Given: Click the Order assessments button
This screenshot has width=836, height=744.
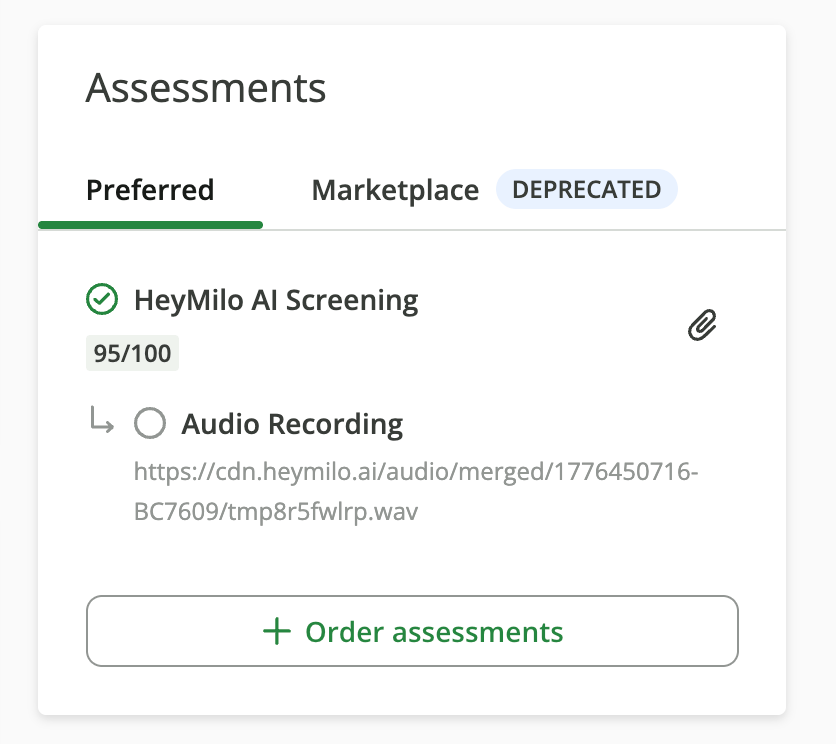Looking at the screenshot, I should 412,631.
